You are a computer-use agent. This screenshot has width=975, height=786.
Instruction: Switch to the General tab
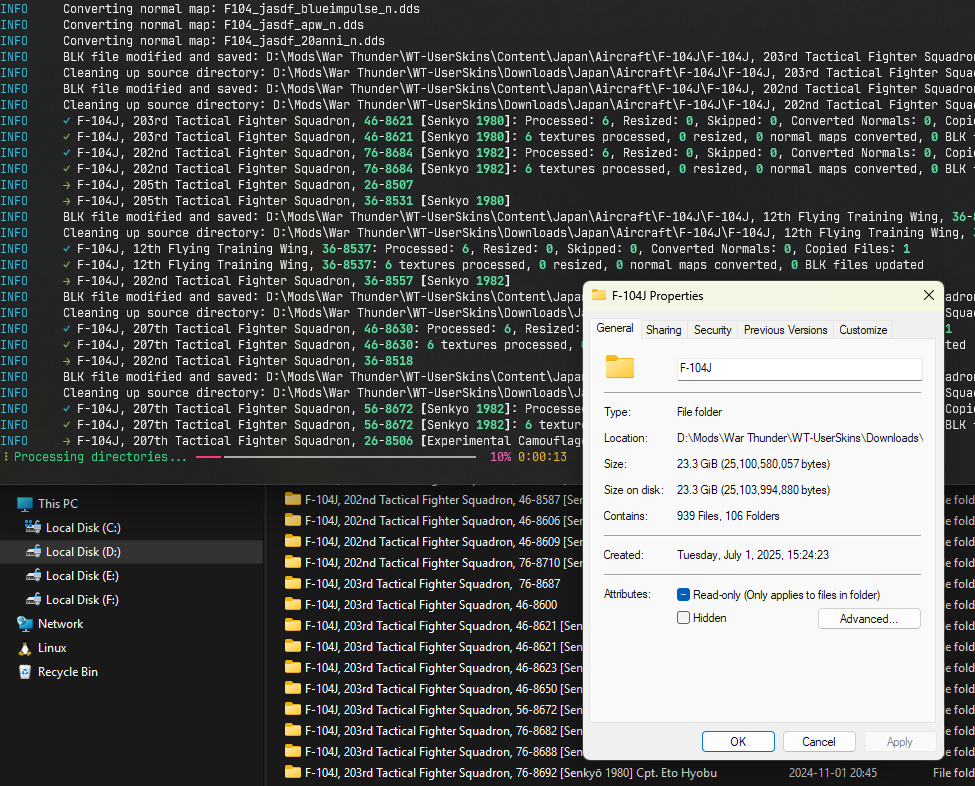(x=615, y=328)
